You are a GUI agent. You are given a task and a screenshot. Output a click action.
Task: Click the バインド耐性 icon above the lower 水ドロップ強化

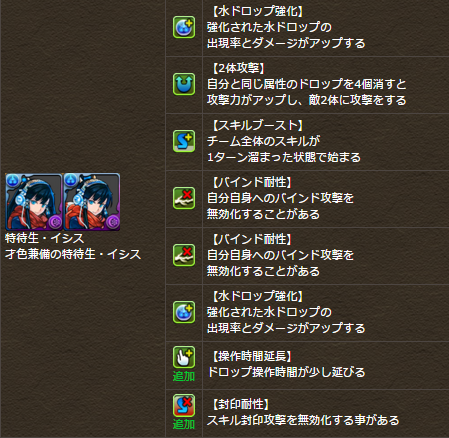click(184, 255)
